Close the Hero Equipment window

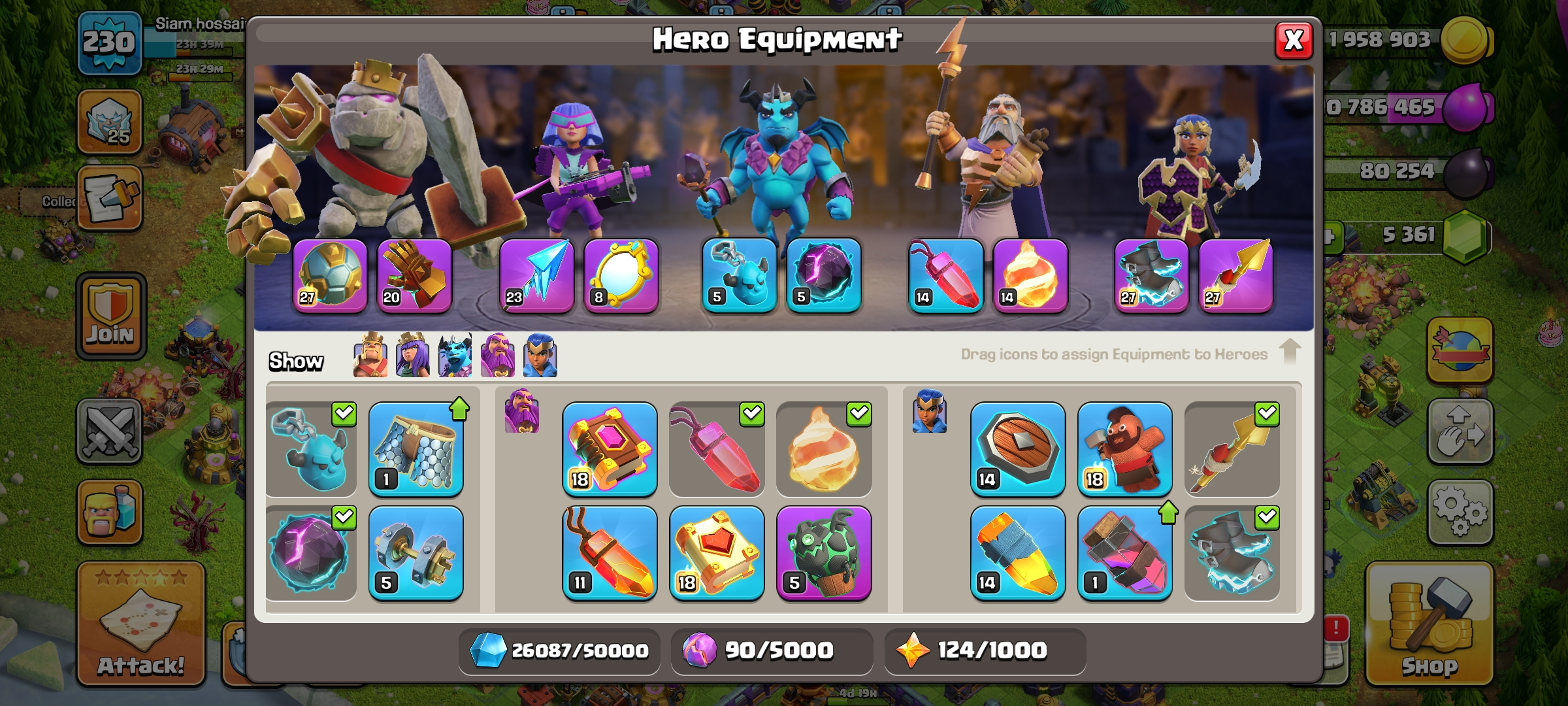coord(1294,41)
